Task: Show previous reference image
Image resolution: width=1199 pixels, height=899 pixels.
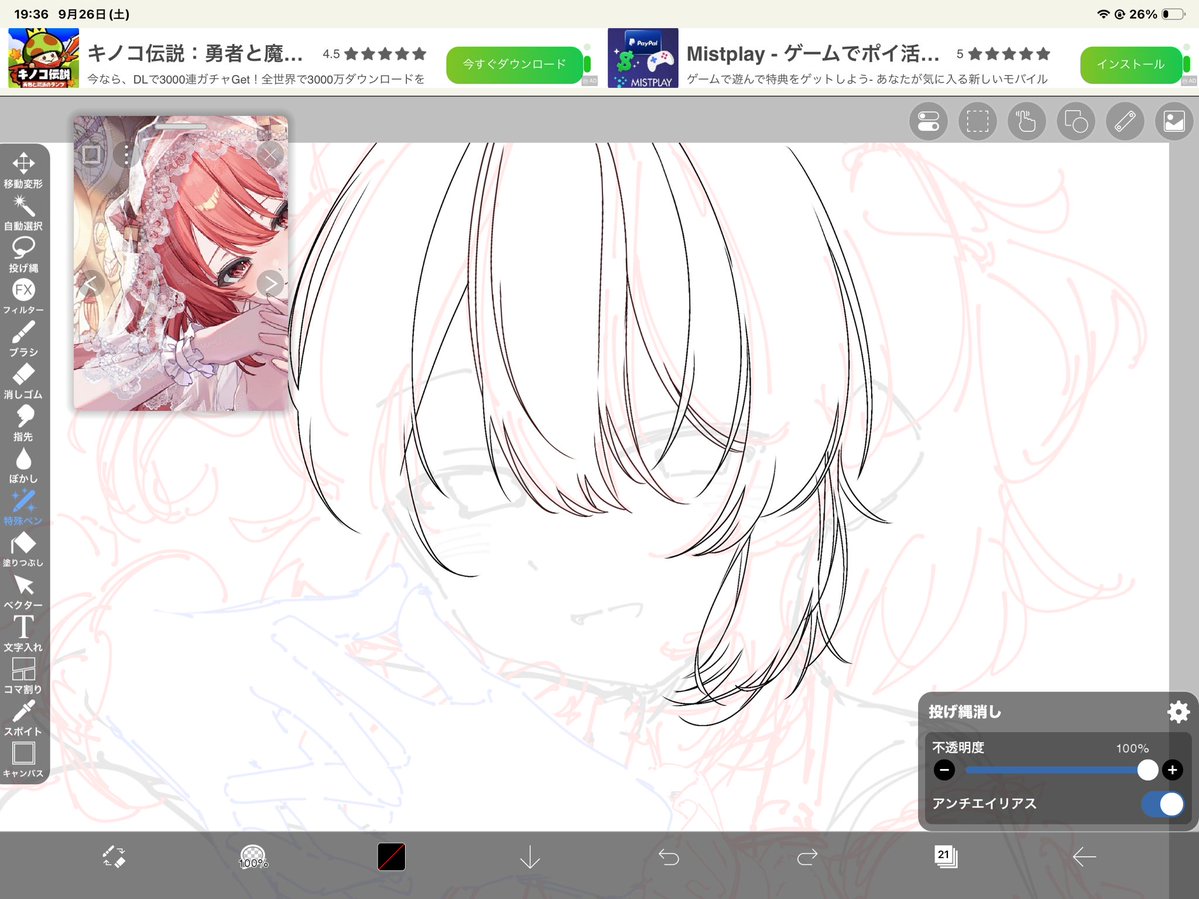Action: pyautogui.click(x=91, y=283)
